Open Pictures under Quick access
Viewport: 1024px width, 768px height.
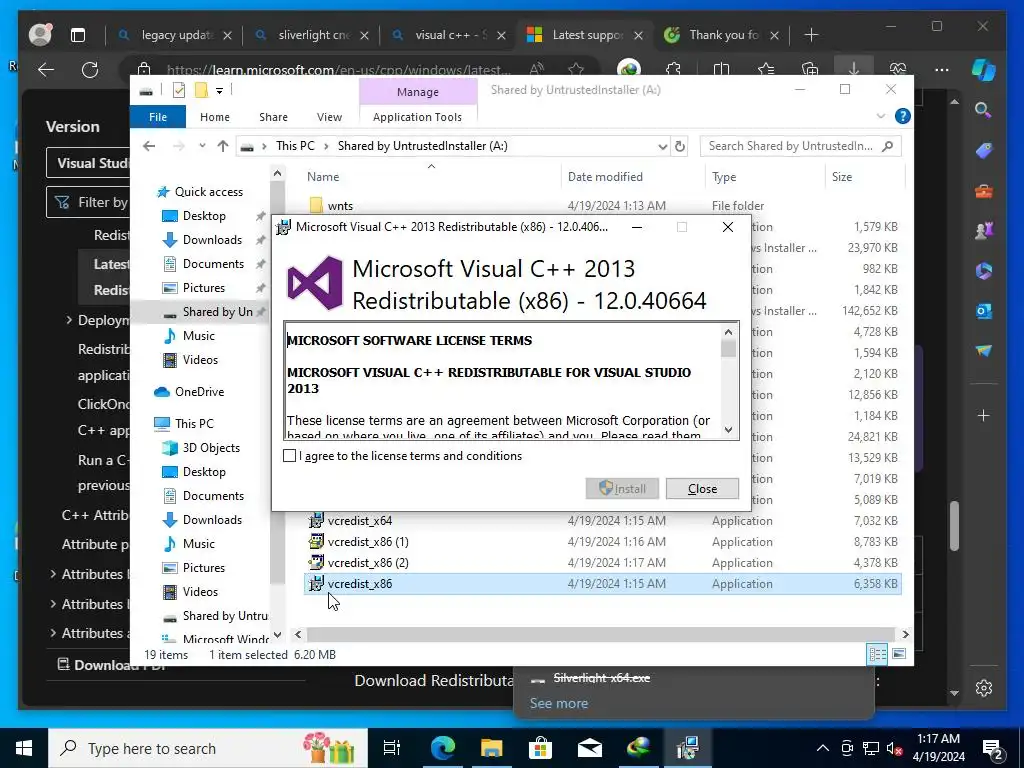pyautogui.click(x=204, y=288)
